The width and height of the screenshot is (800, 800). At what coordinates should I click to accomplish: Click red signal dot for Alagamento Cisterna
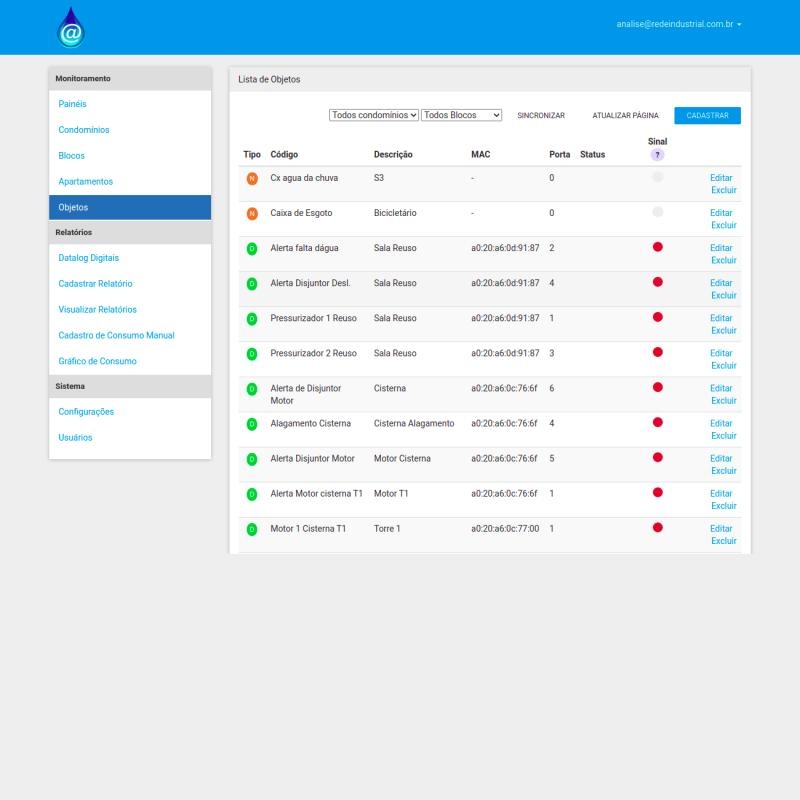tap(657, 422)
